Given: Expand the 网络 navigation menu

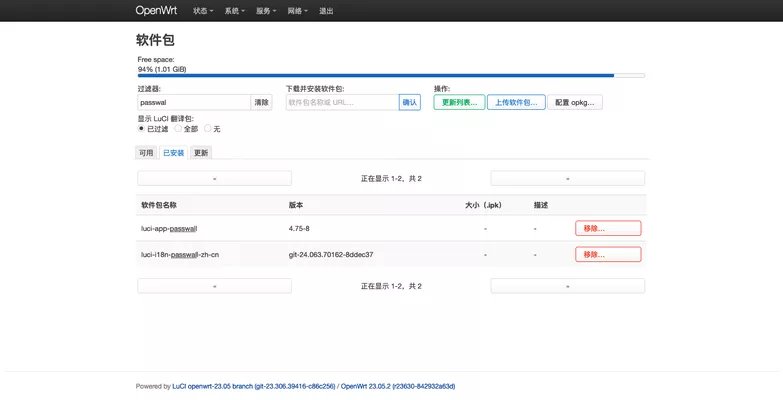Looking at the screenshot, I should [297, 11].
